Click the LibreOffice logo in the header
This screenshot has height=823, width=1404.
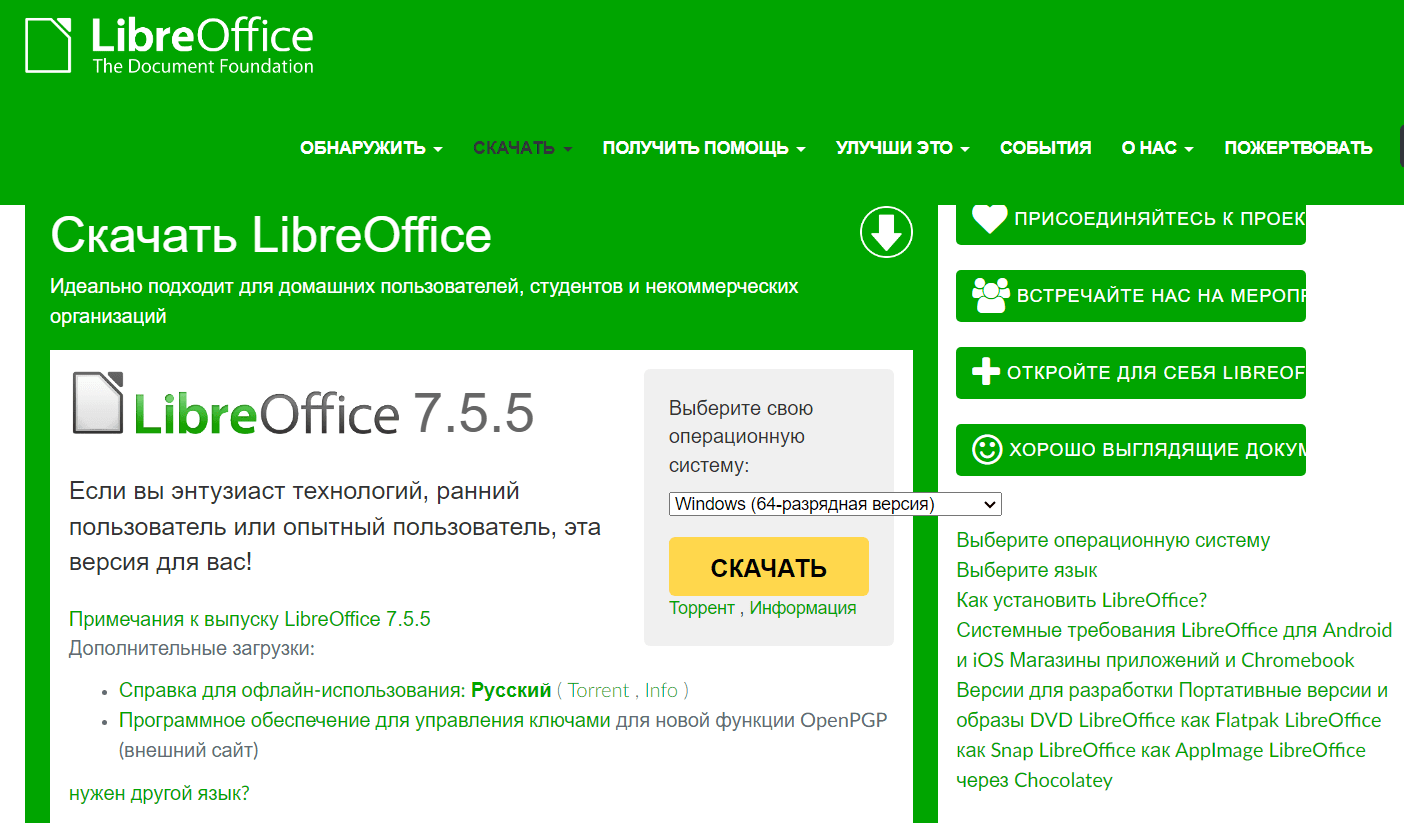coord(169,45)
